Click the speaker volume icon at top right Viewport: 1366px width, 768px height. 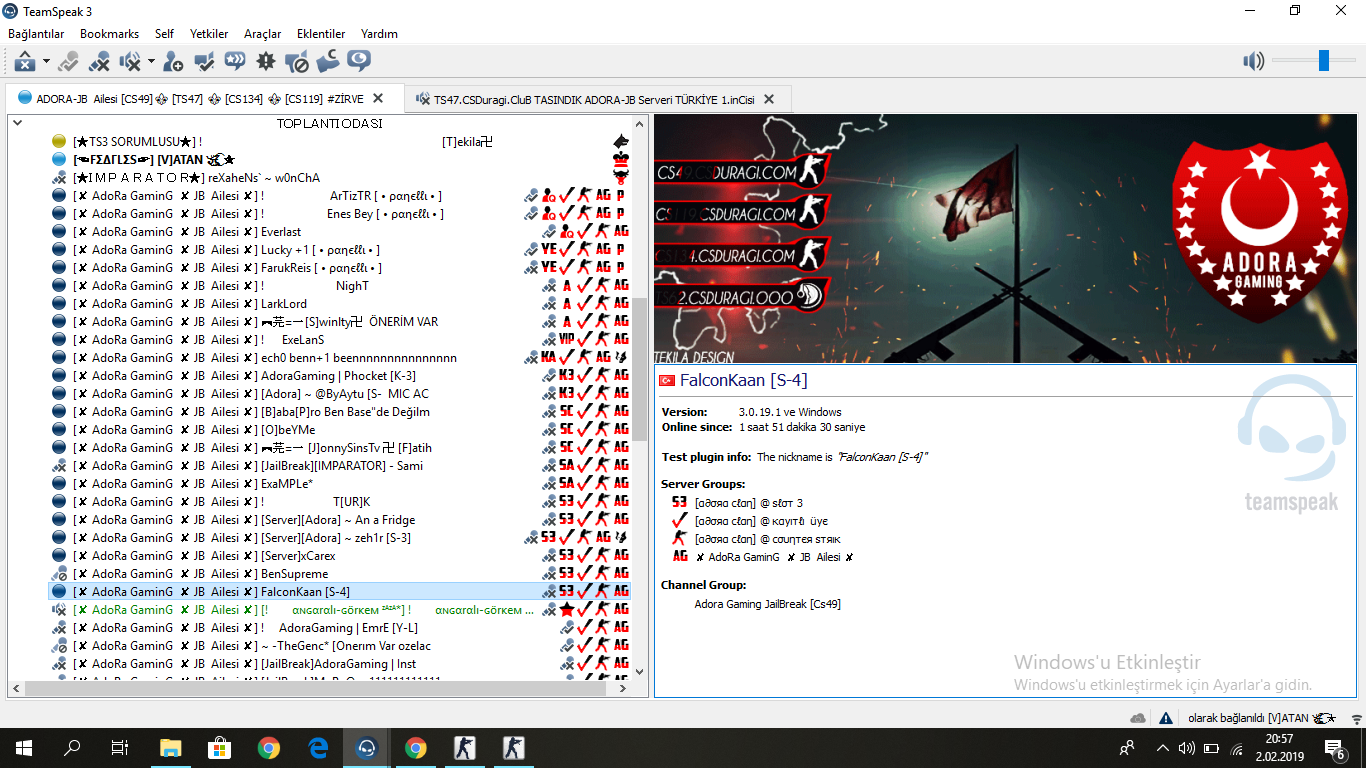1253,62
